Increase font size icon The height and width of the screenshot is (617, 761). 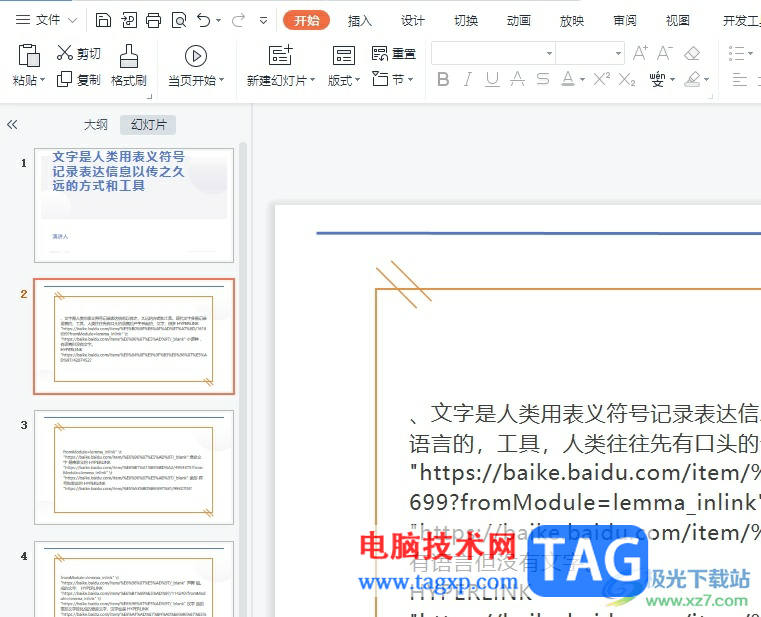640,53
